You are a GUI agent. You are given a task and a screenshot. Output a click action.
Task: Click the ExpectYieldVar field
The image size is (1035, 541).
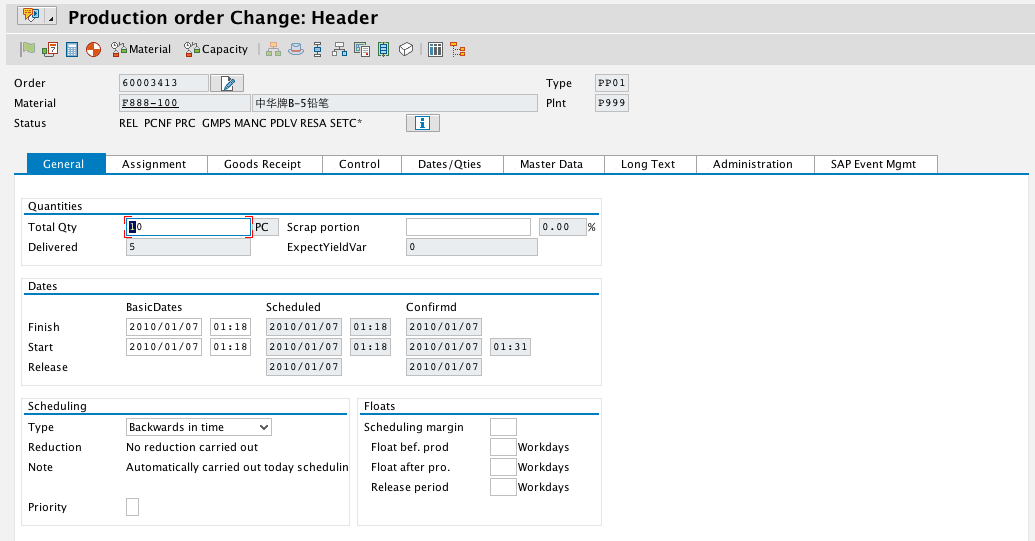coord(471,247)
